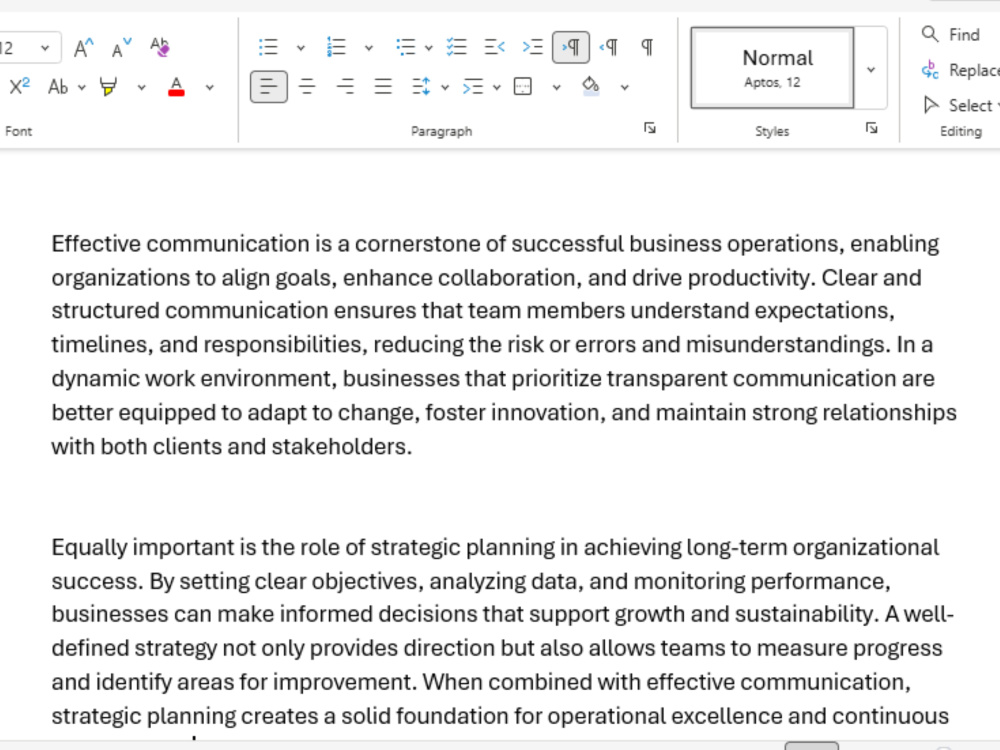Expand the styles gallery

pyautogui.click(x=871, y=68)
